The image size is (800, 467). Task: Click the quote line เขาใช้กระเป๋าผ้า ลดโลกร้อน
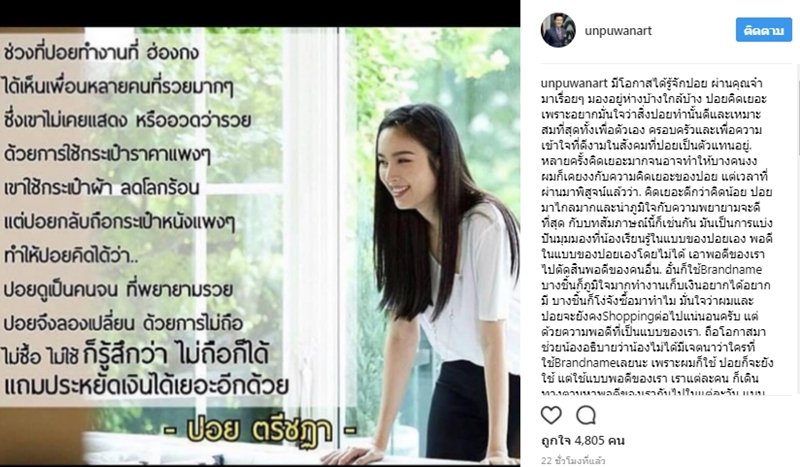tap(101, 188)
